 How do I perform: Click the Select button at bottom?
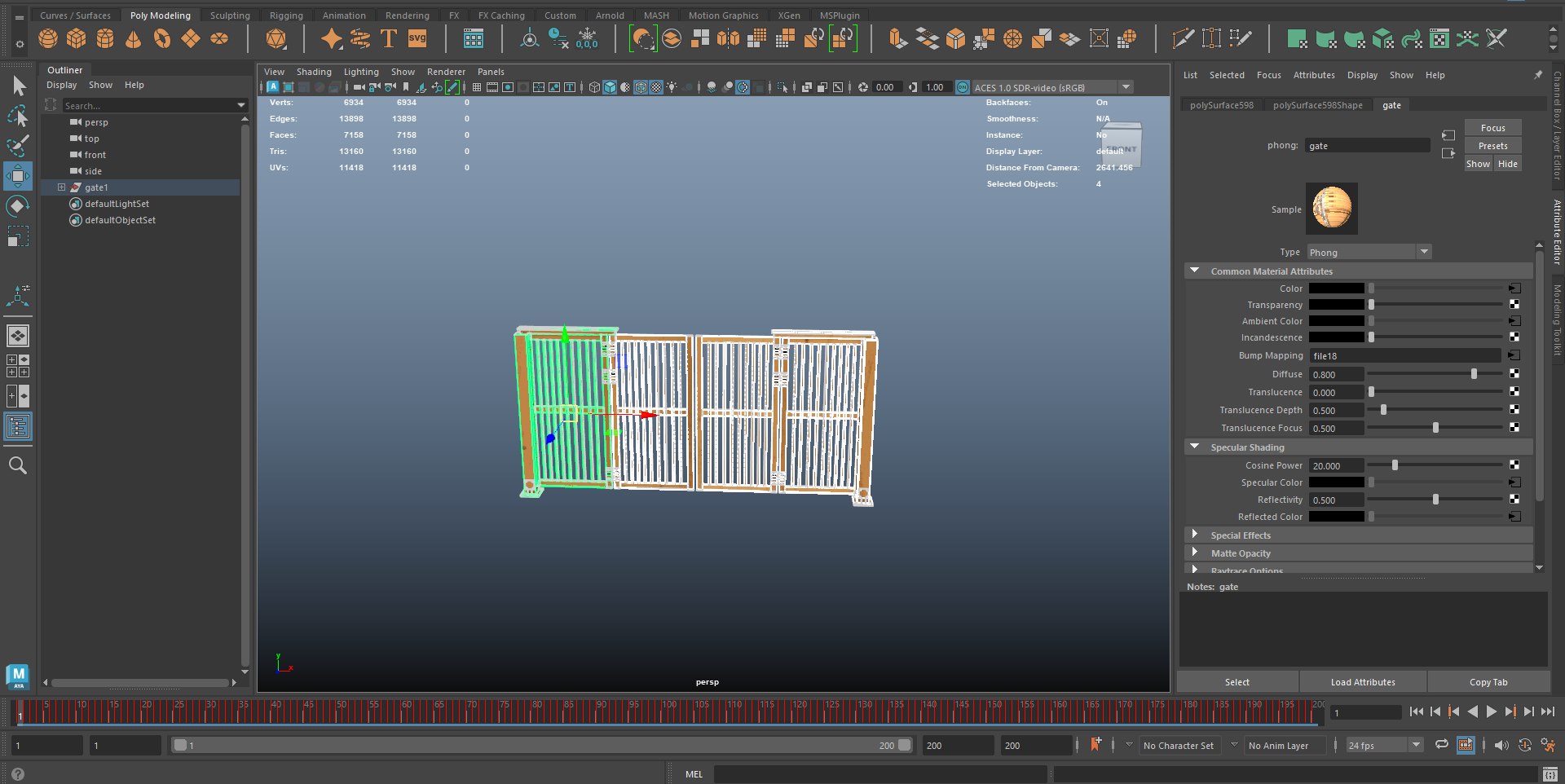tap(1237, 682)
